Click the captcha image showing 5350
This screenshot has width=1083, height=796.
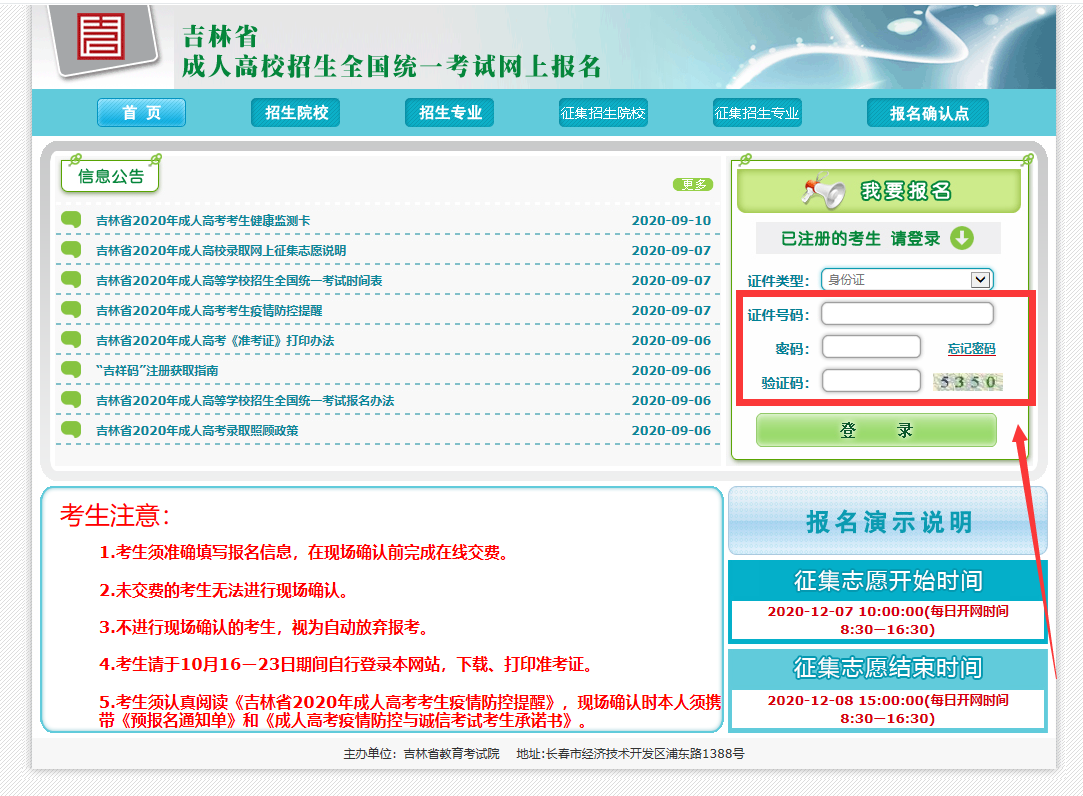coord(966,381)
